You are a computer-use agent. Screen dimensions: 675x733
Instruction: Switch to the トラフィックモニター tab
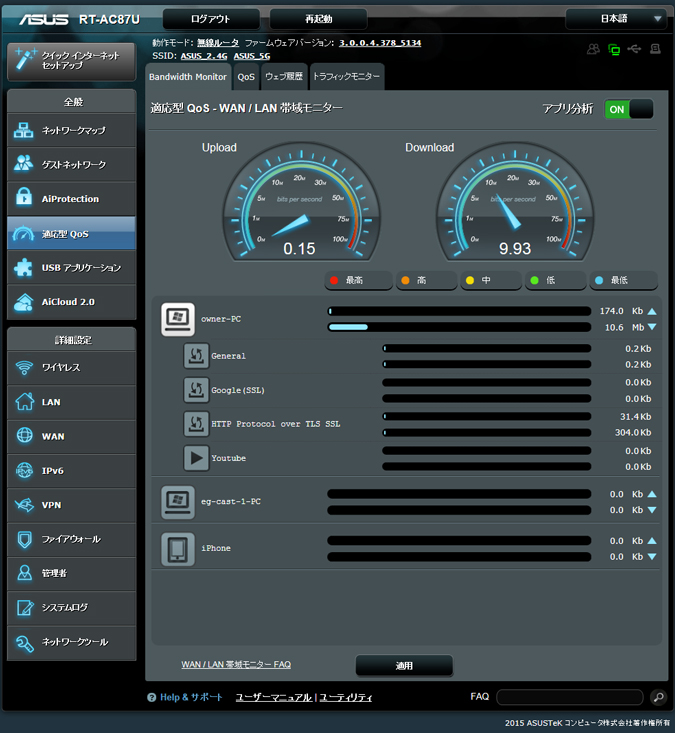[347, 77]
